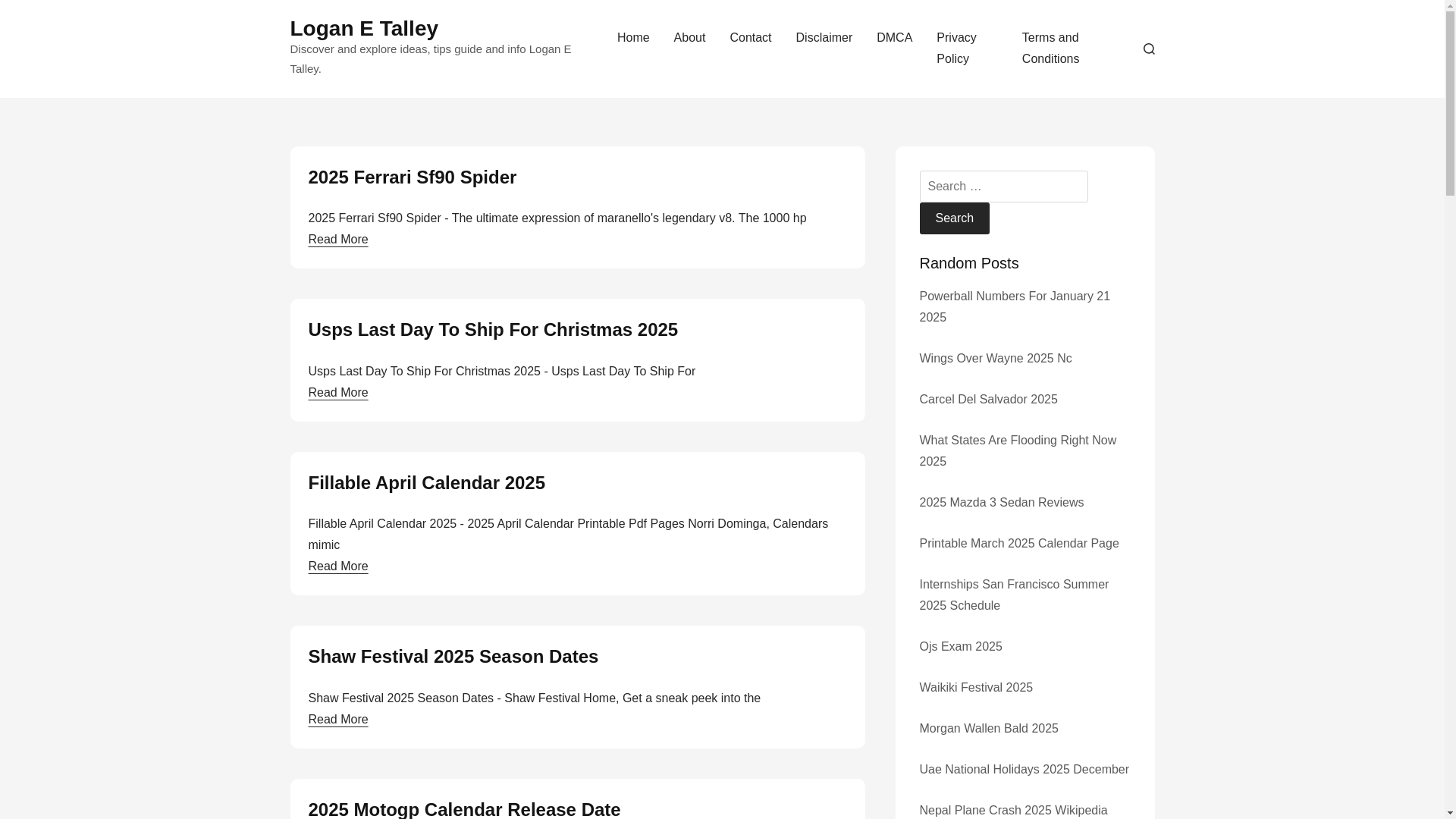
Task: Open Printable March 2025 Calendar Page link
Action: tap(1018, 544)
